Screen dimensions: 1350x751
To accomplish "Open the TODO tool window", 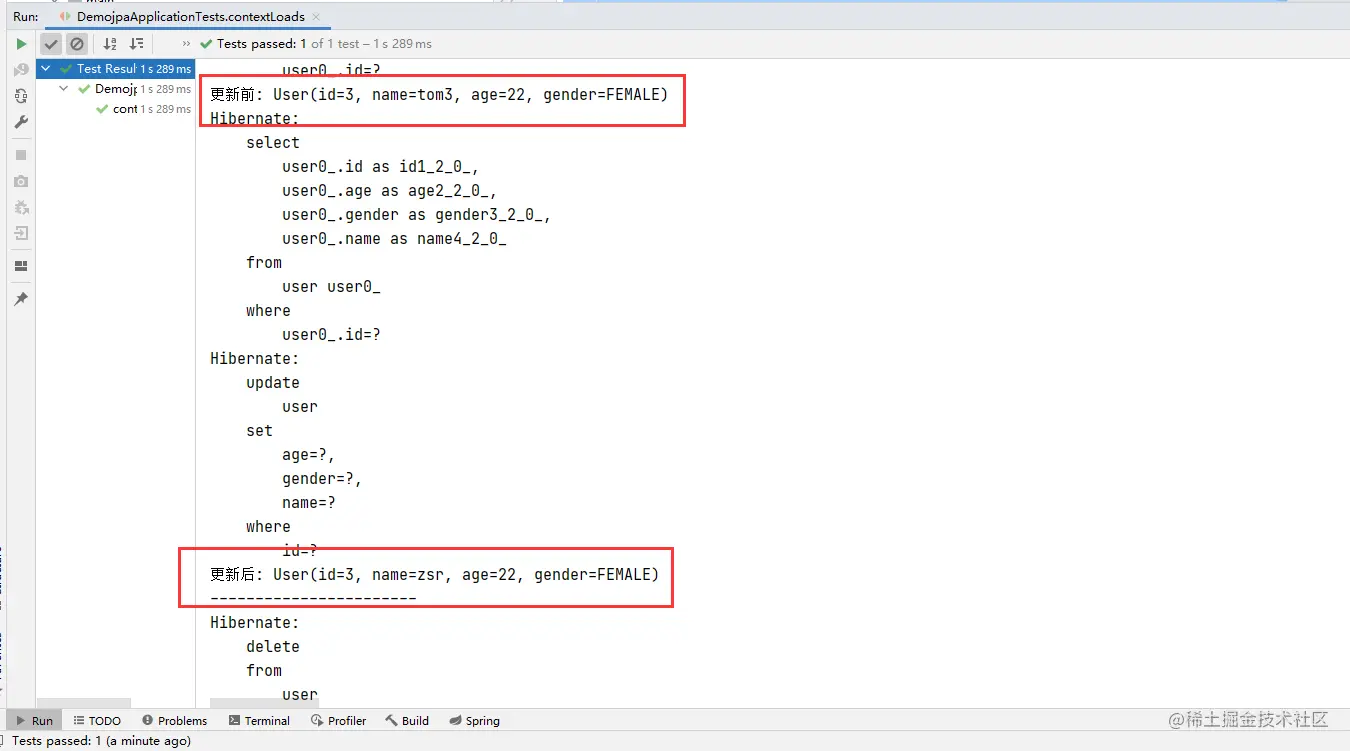I will point(97,720).
